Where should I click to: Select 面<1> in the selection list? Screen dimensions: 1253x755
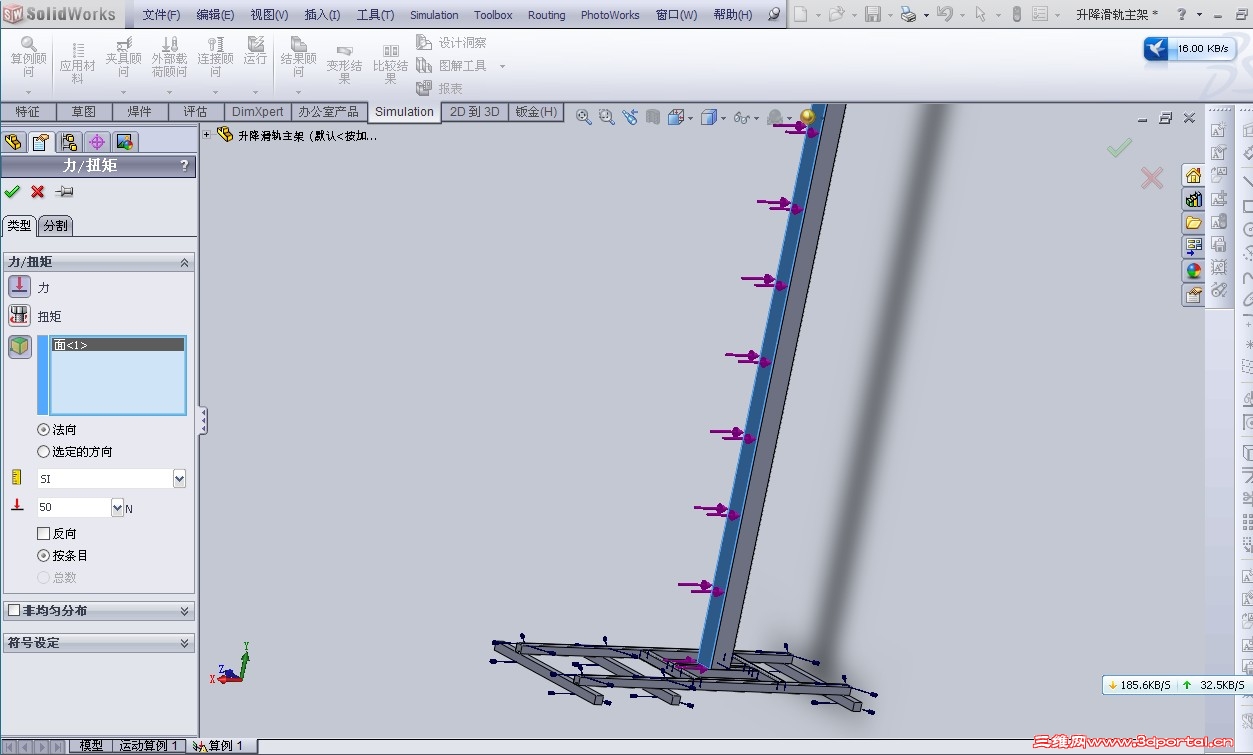[118, 345]
